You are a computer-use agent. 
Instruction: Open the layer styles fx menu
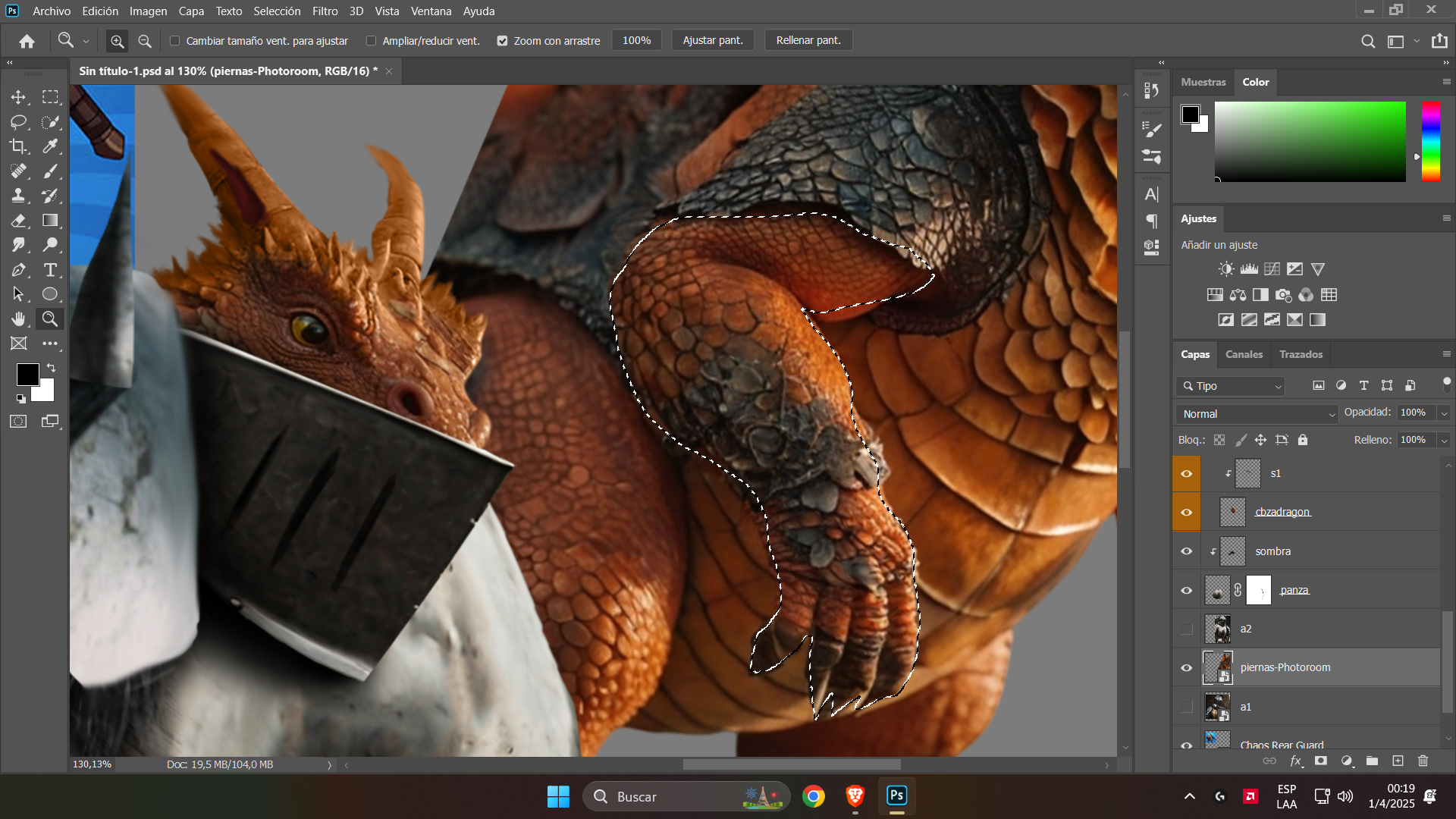[1296, 761]
